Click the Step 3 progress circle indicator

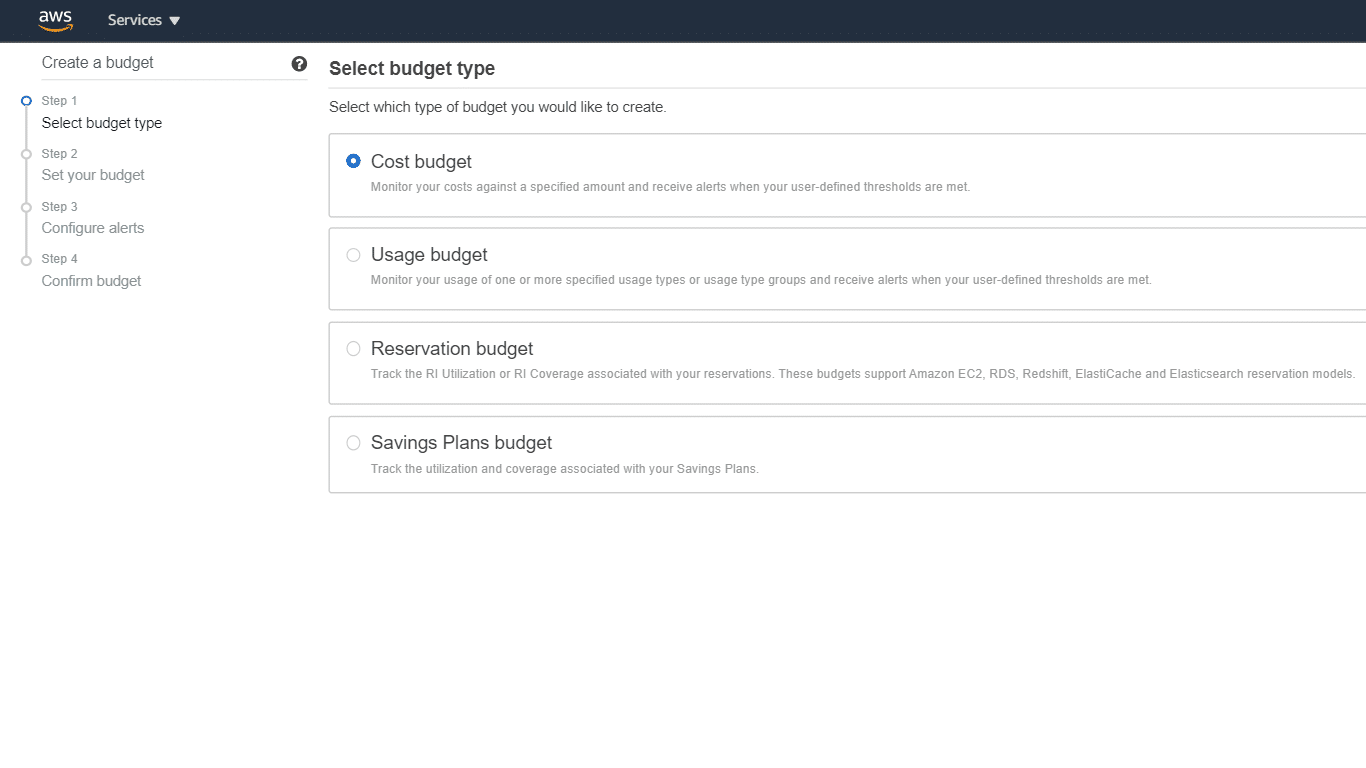(26, 206)
